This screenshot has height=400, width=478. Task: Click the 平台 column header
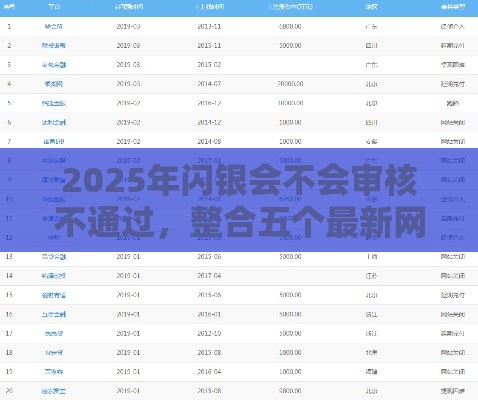[54, 6]
